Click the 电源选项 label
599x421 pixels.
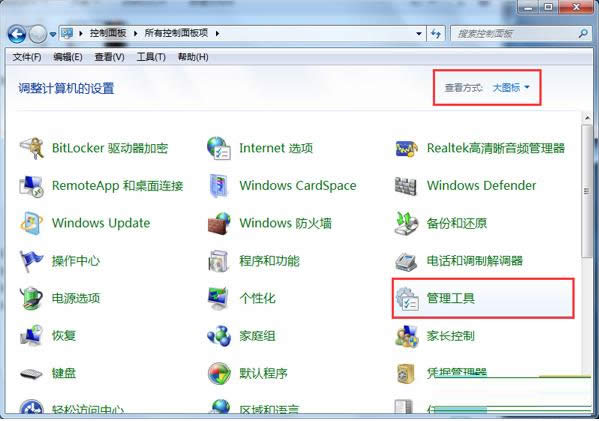pos(76,298)
